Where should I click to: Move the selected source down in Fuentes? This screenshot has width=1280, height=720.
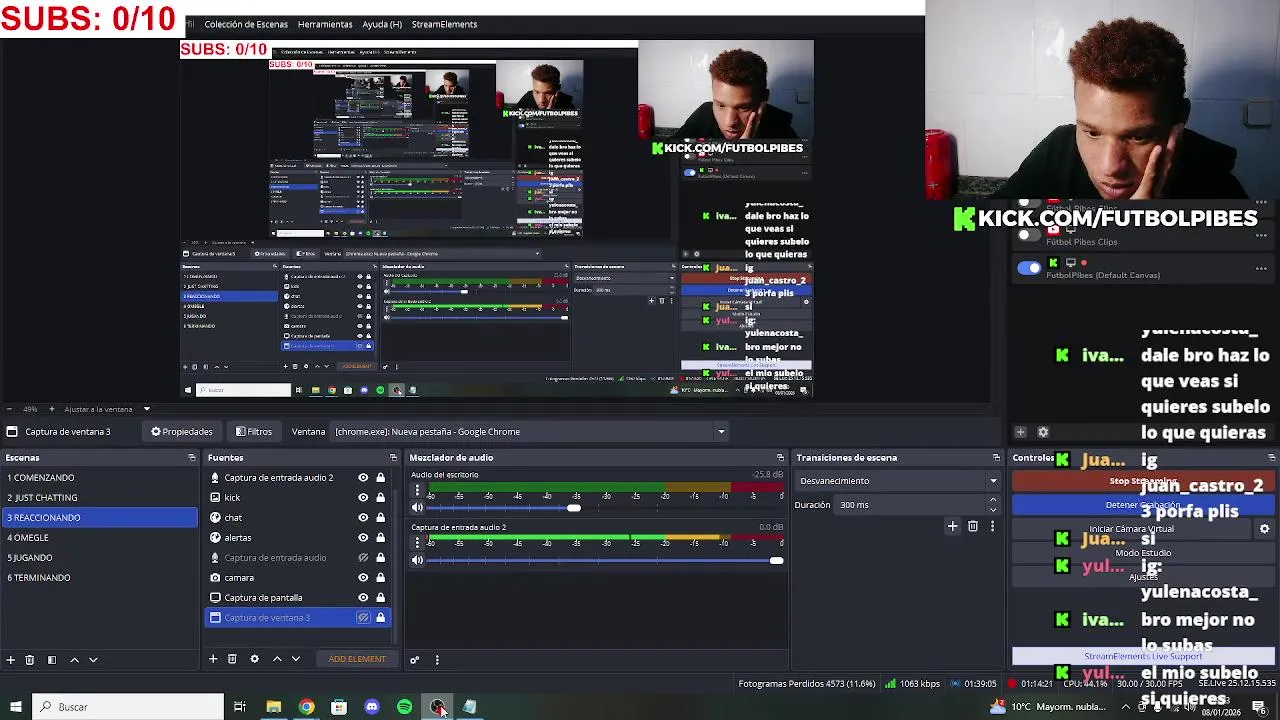(x=295, y=659)
